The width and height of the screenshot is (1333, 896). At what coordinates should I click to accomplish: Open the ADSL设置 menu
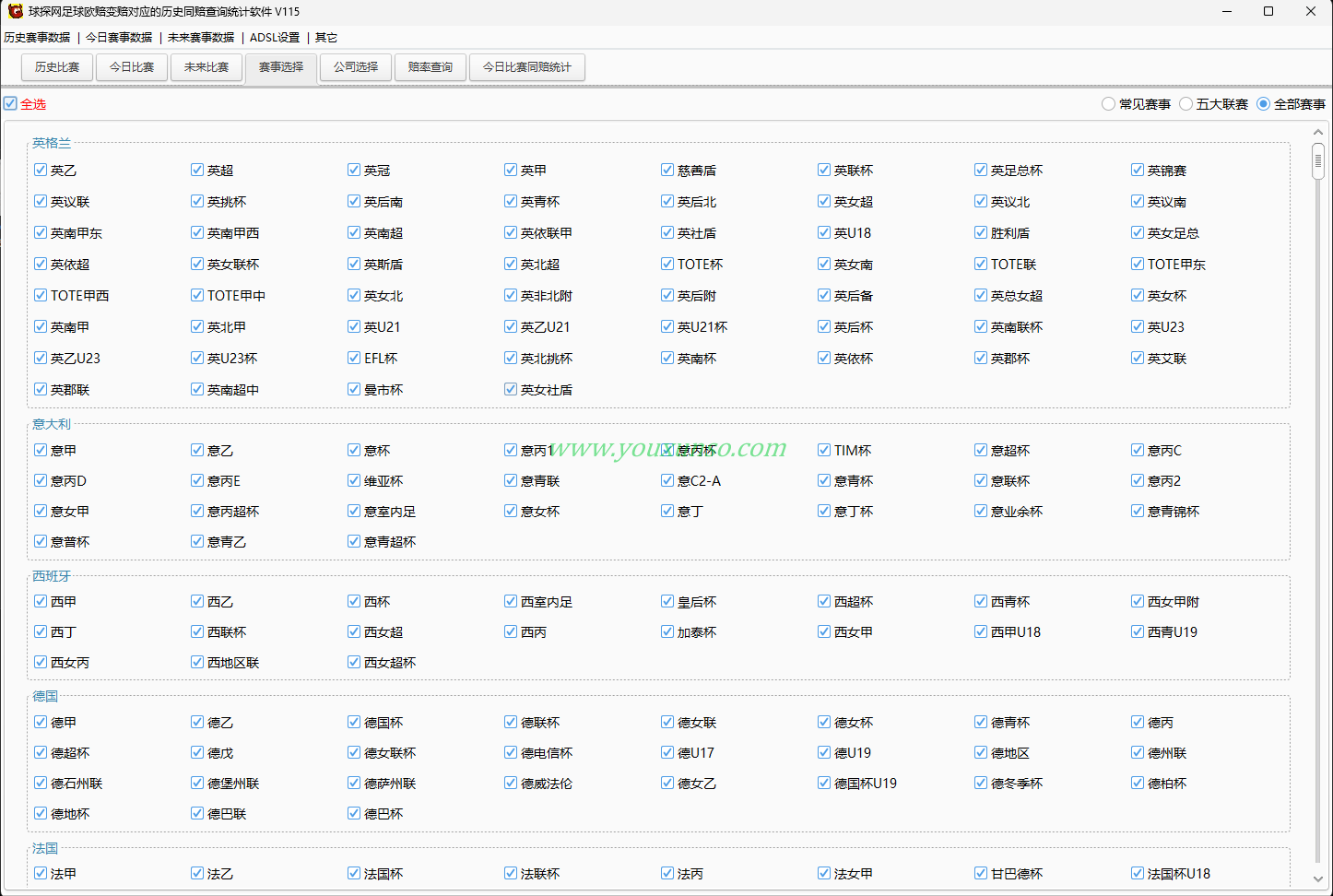coord(275,38)
